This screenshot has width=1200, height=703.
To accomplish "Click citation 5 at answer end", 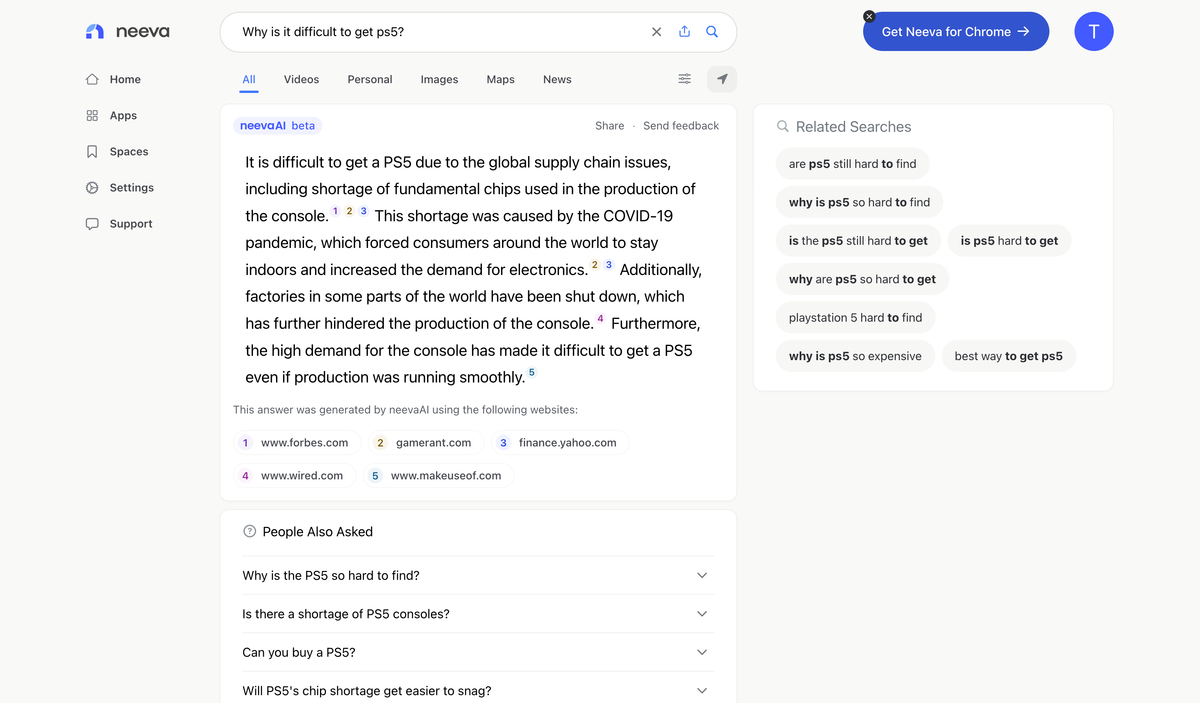I will pyautogui.click(x=532, y=373).
